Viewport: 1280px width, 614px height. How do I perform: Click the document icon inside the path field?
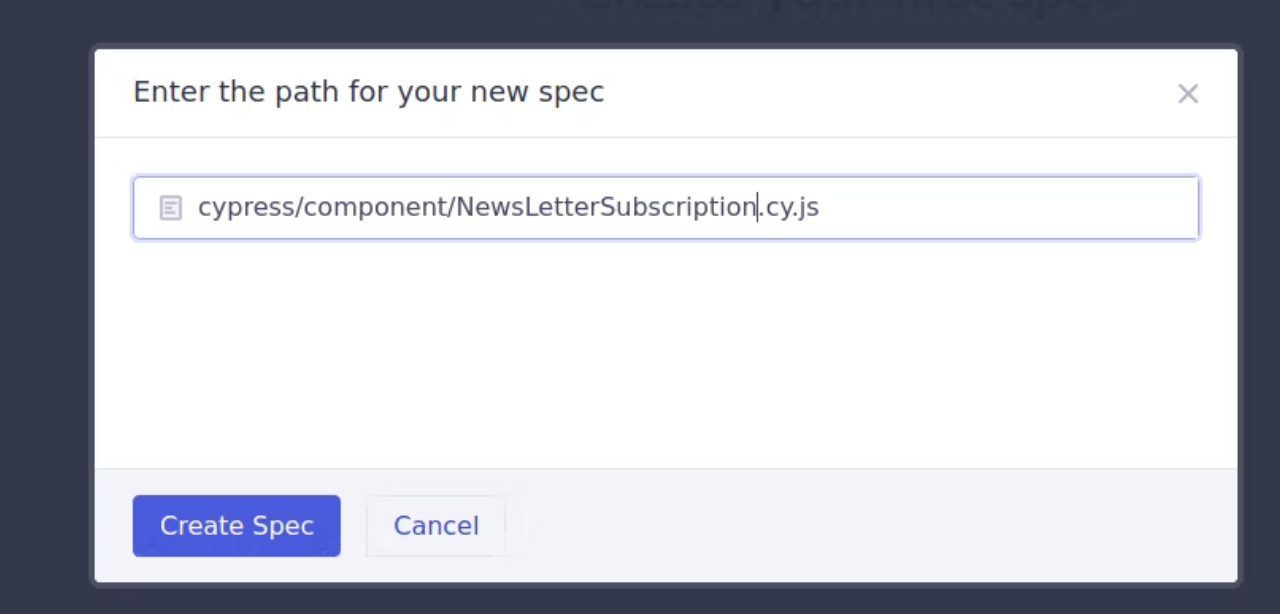pos(171,208)
